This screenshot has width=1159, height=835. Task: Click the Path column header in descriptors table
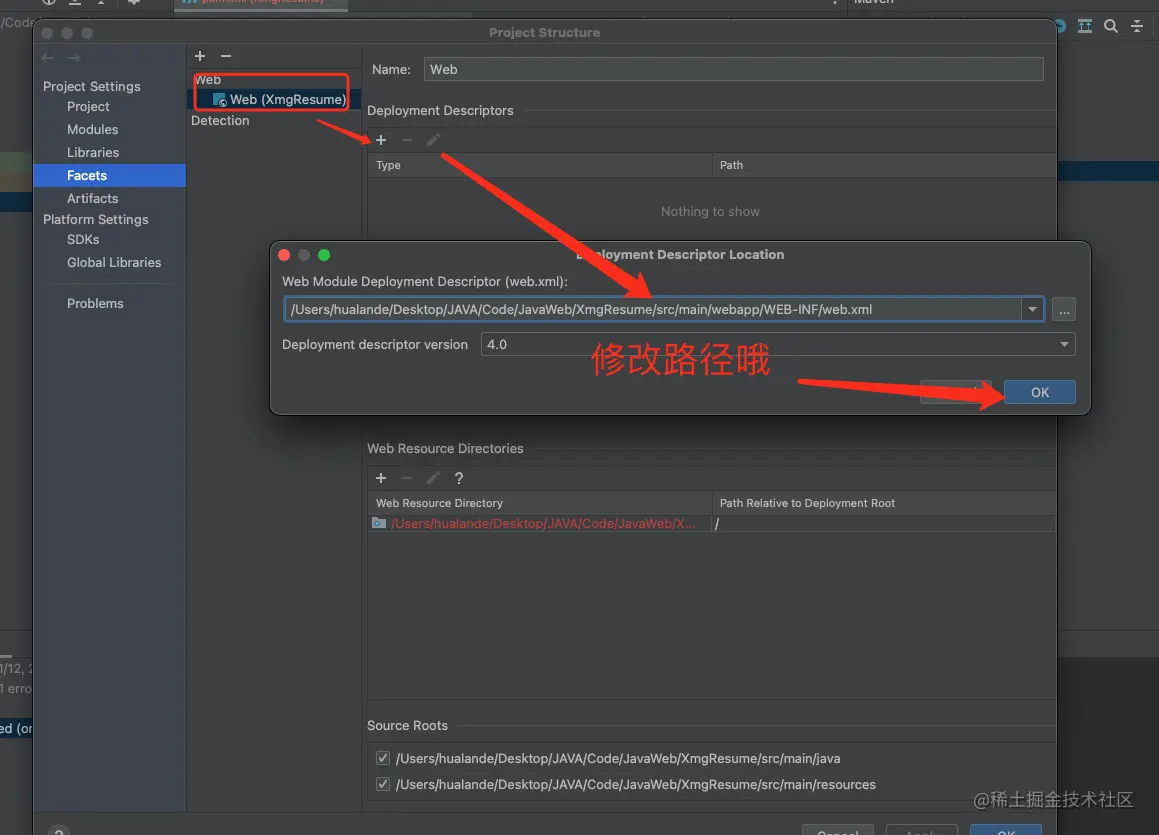pyautogui.click(x=884, y=165)
